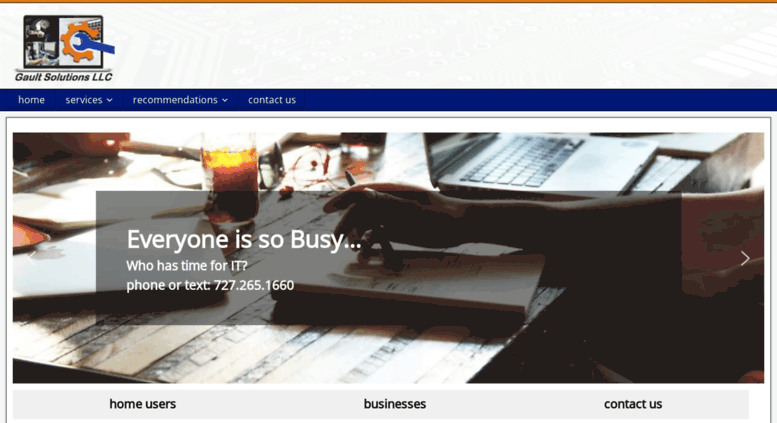Click the phone number 727.265.1660
777x423 pixels.
click(x=254, y=285)
